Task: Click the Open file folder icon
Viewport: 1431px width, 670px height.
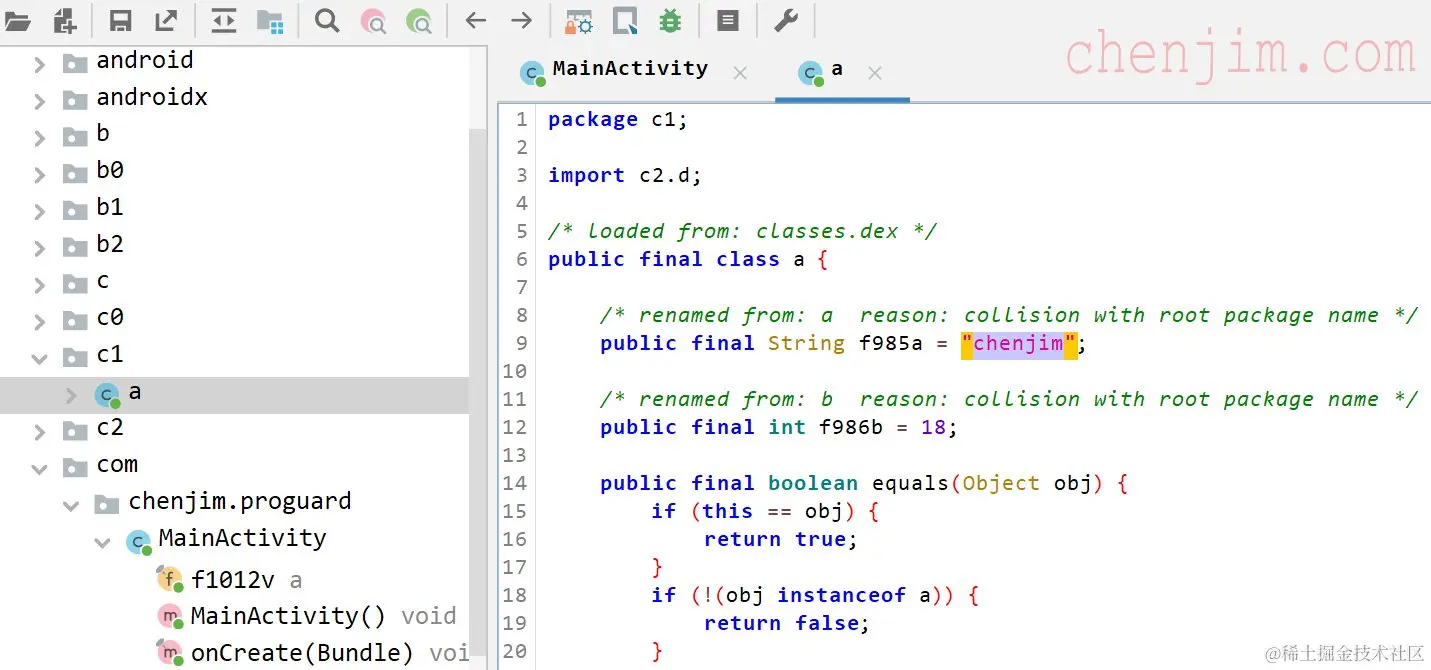Action: (17, 20)
